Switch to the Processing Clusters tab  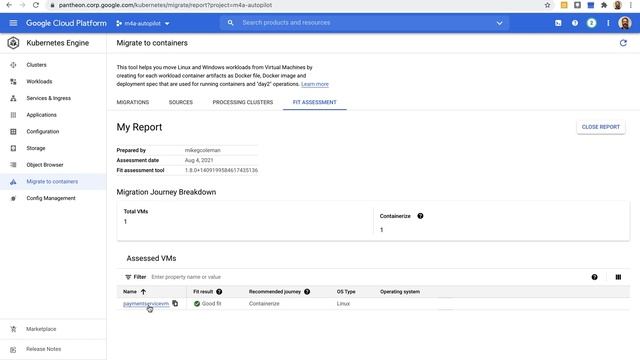click(x=242, y=102)
